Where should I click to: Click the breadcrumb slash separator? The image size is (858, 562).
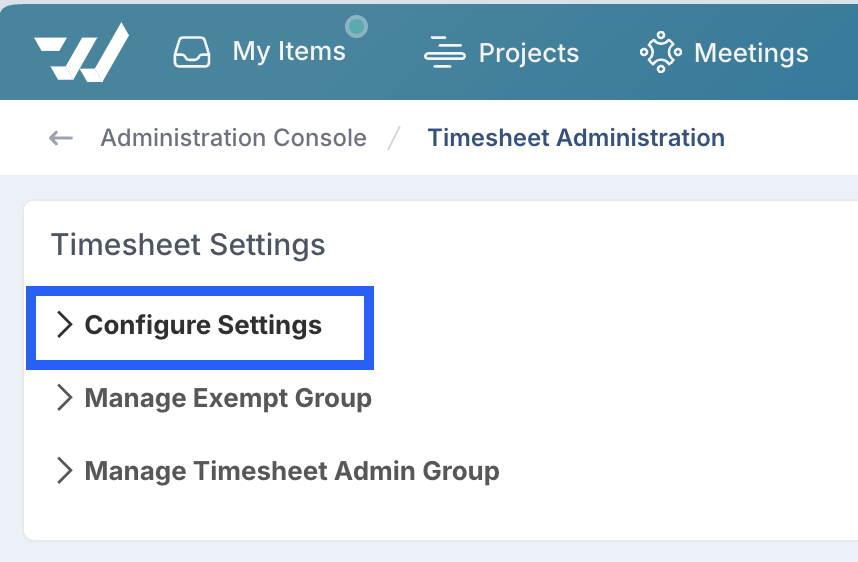pos(394,138)
